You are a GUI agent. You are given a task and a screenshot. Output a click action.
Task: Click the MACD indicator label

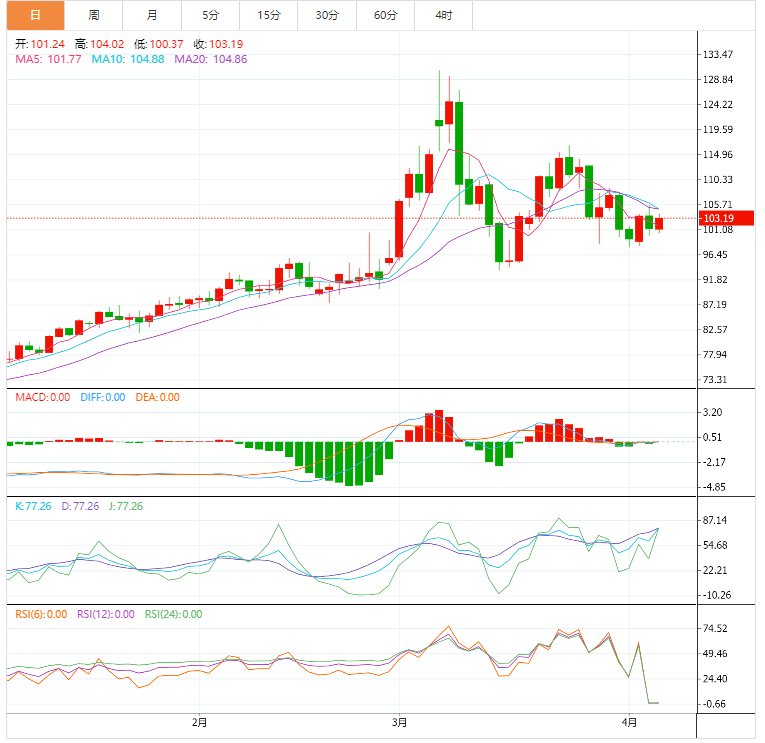tap(42, 397)
